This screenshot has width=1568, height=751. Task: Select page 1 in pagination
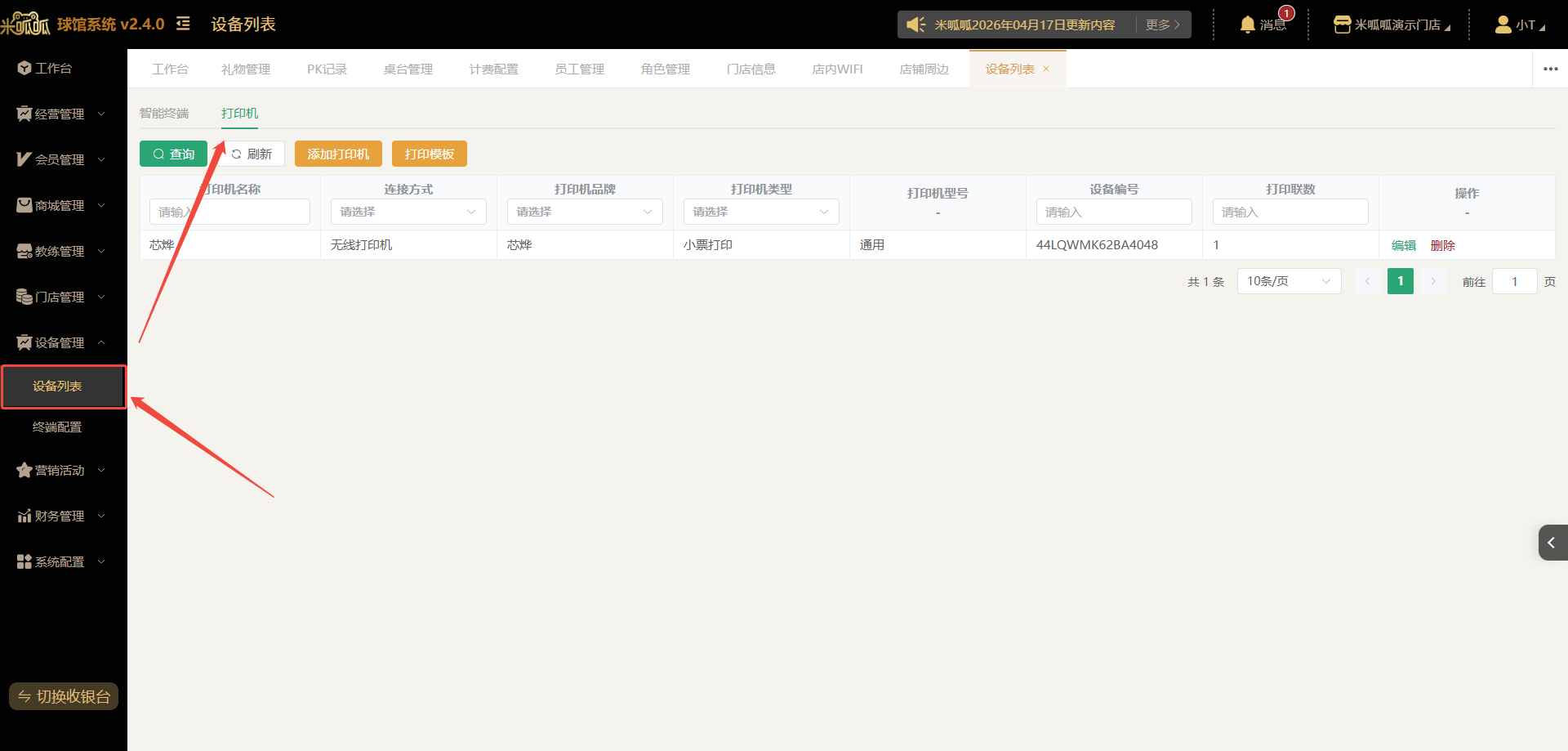[x=1401, y=281]
